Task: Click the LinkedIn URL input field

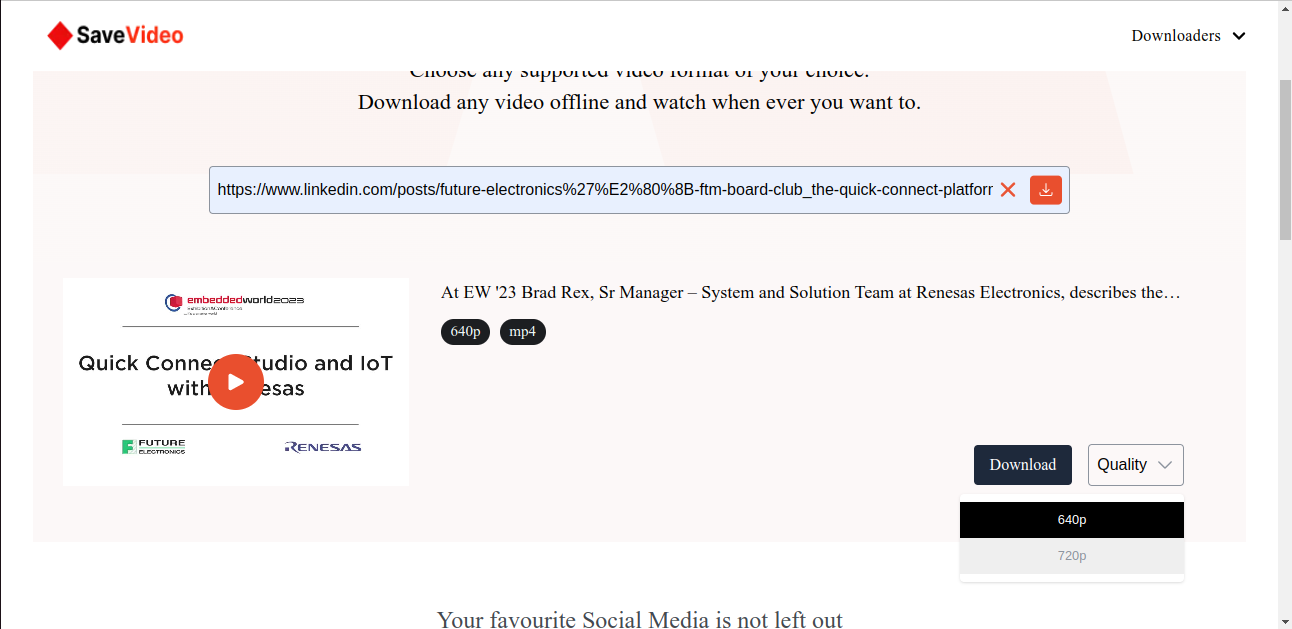Action: coord(605,190)
